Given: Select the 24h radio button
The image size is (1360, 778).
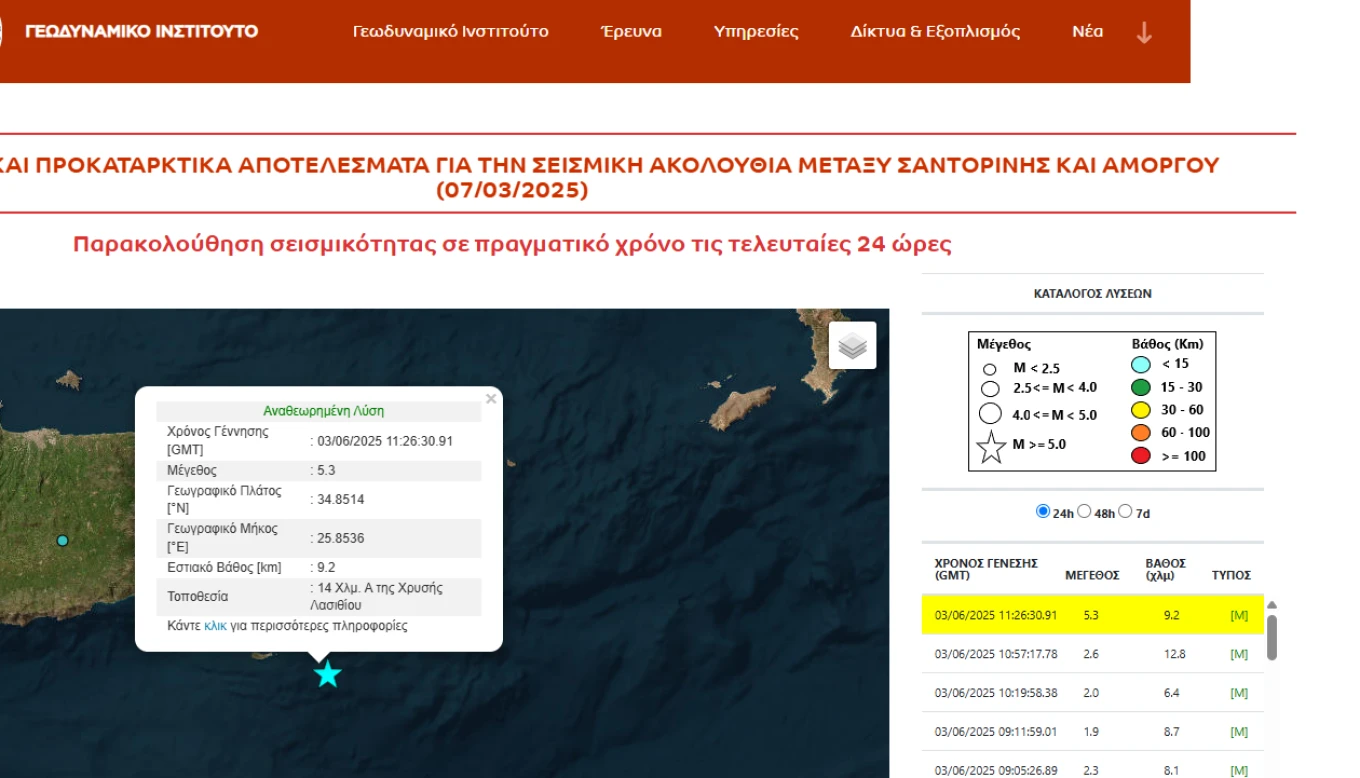Looking at the screenshot, I should coord(1041,511).
